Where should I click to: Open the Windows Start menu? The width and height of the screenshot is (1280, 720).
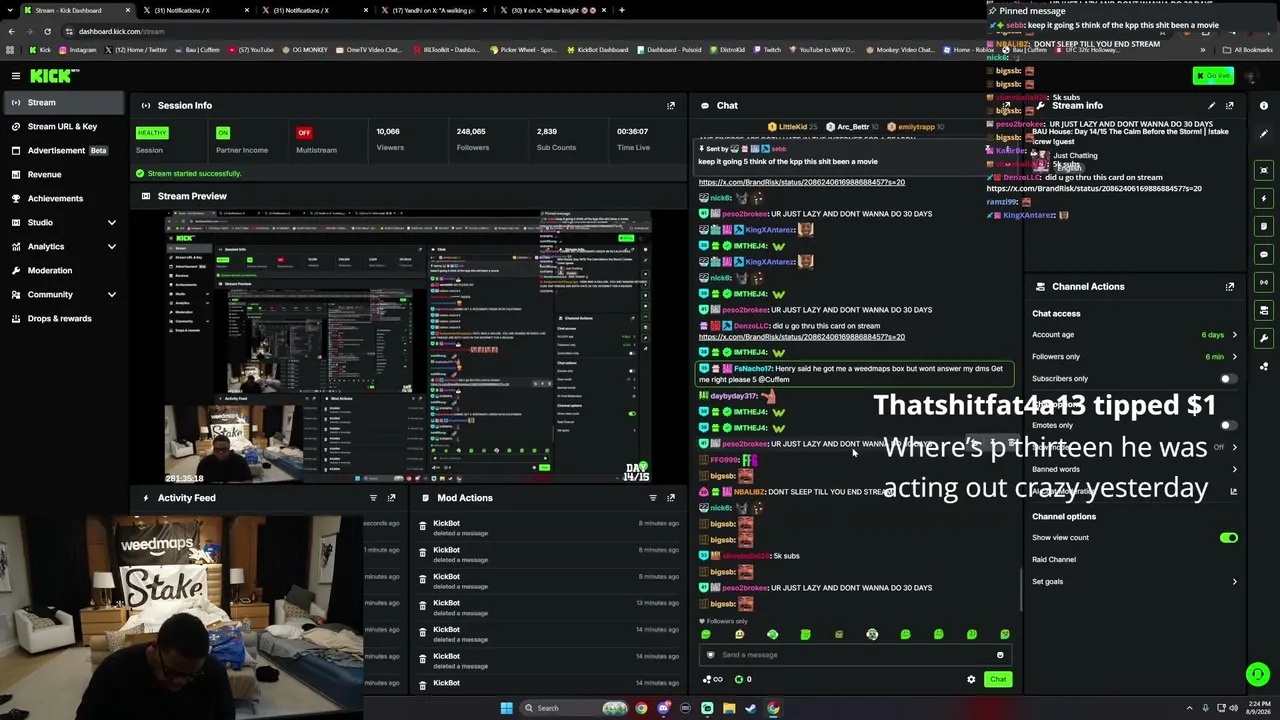507,708
